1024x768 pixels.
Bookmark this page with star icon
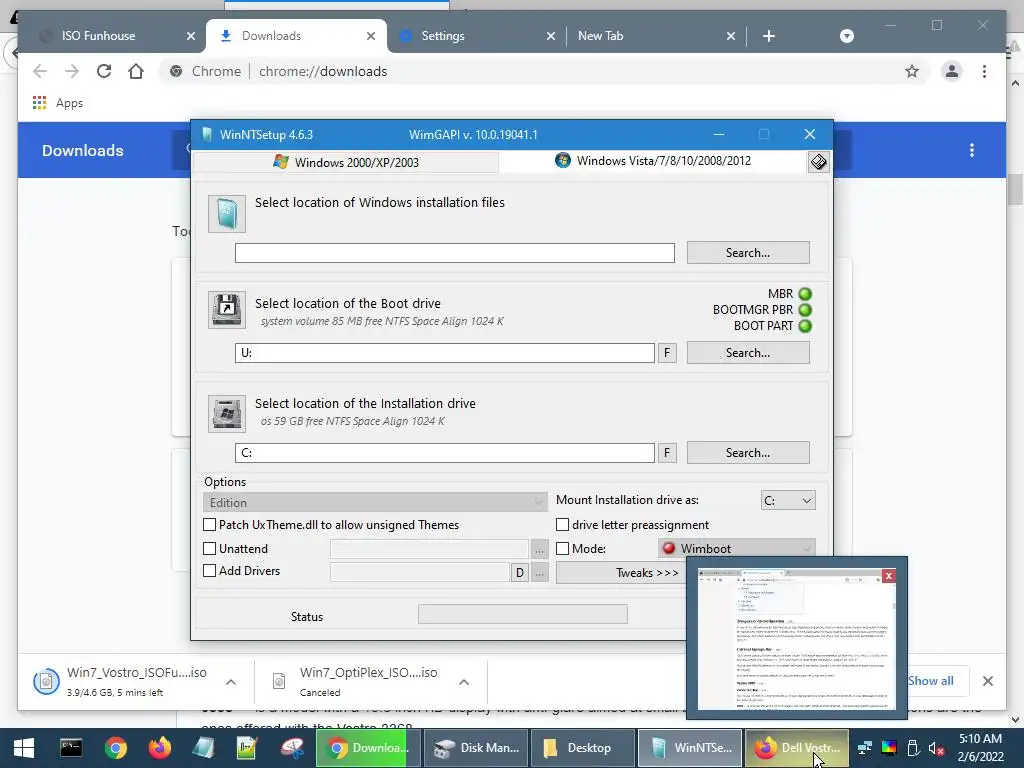click(x=912, y=71)
